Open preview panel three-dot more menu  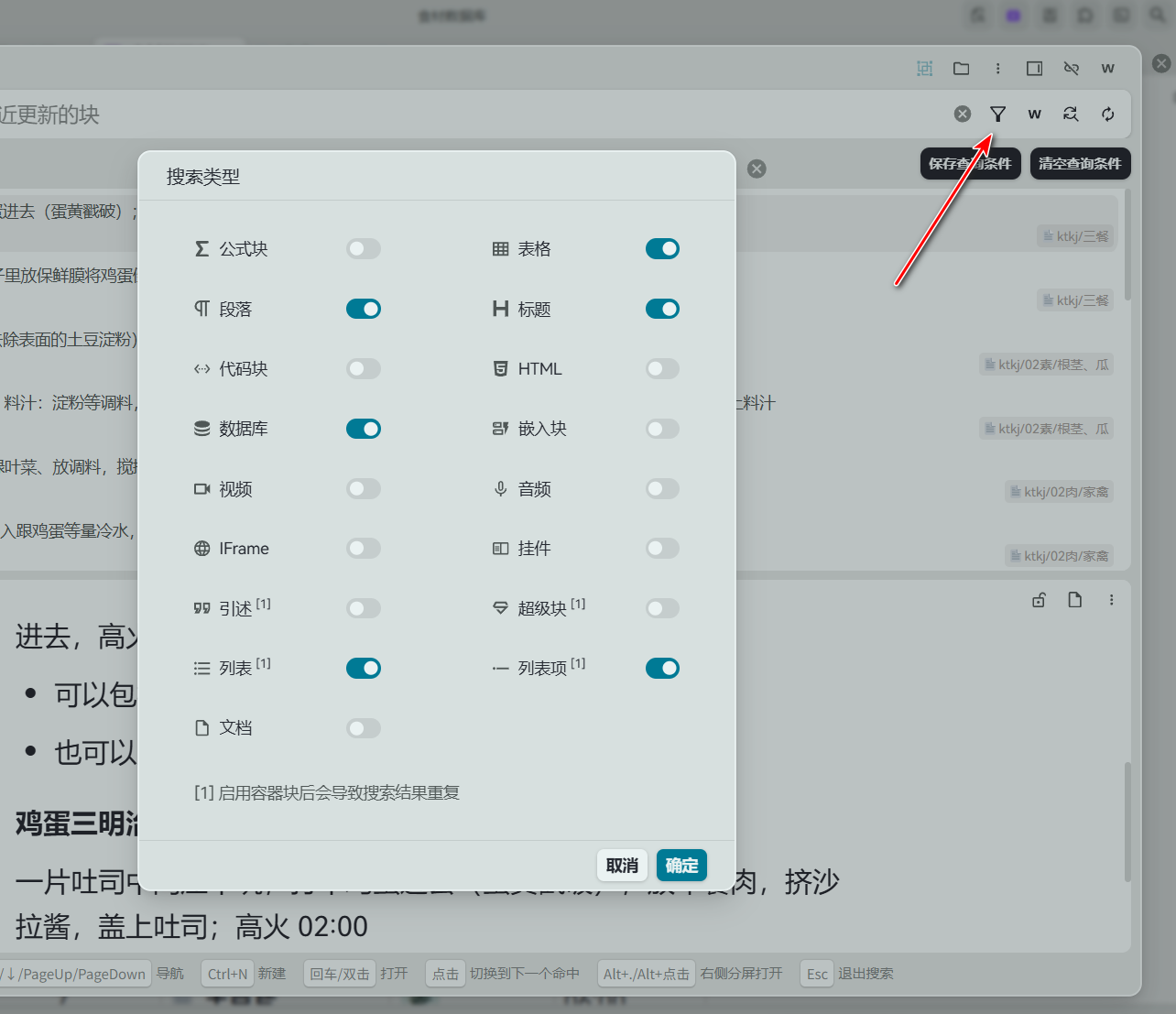tap(1111, 600)
